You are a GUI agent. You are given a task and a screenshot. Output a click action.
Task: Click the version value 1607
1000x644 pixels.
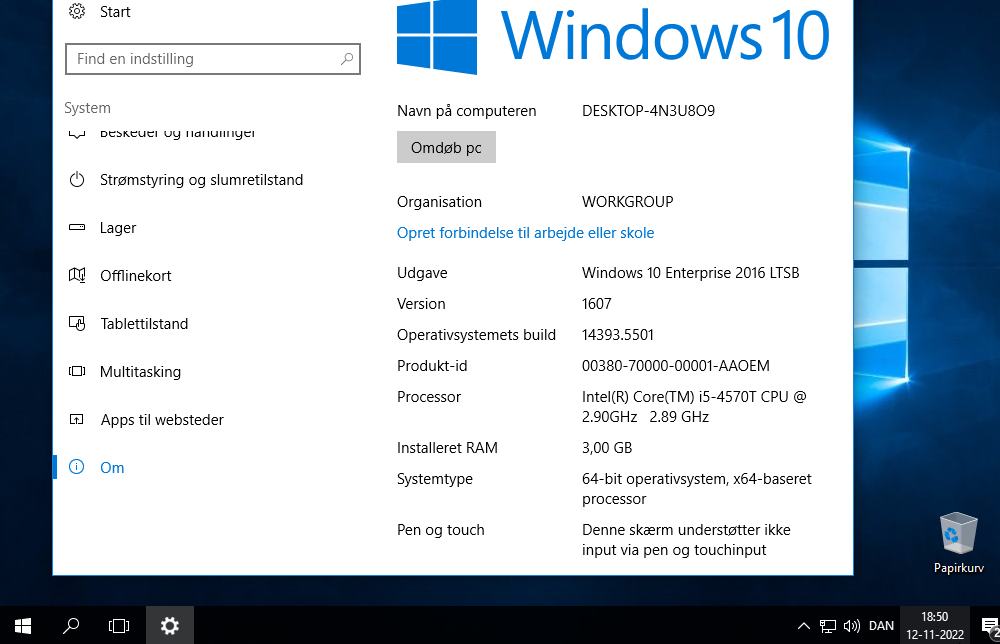[597, 304]
